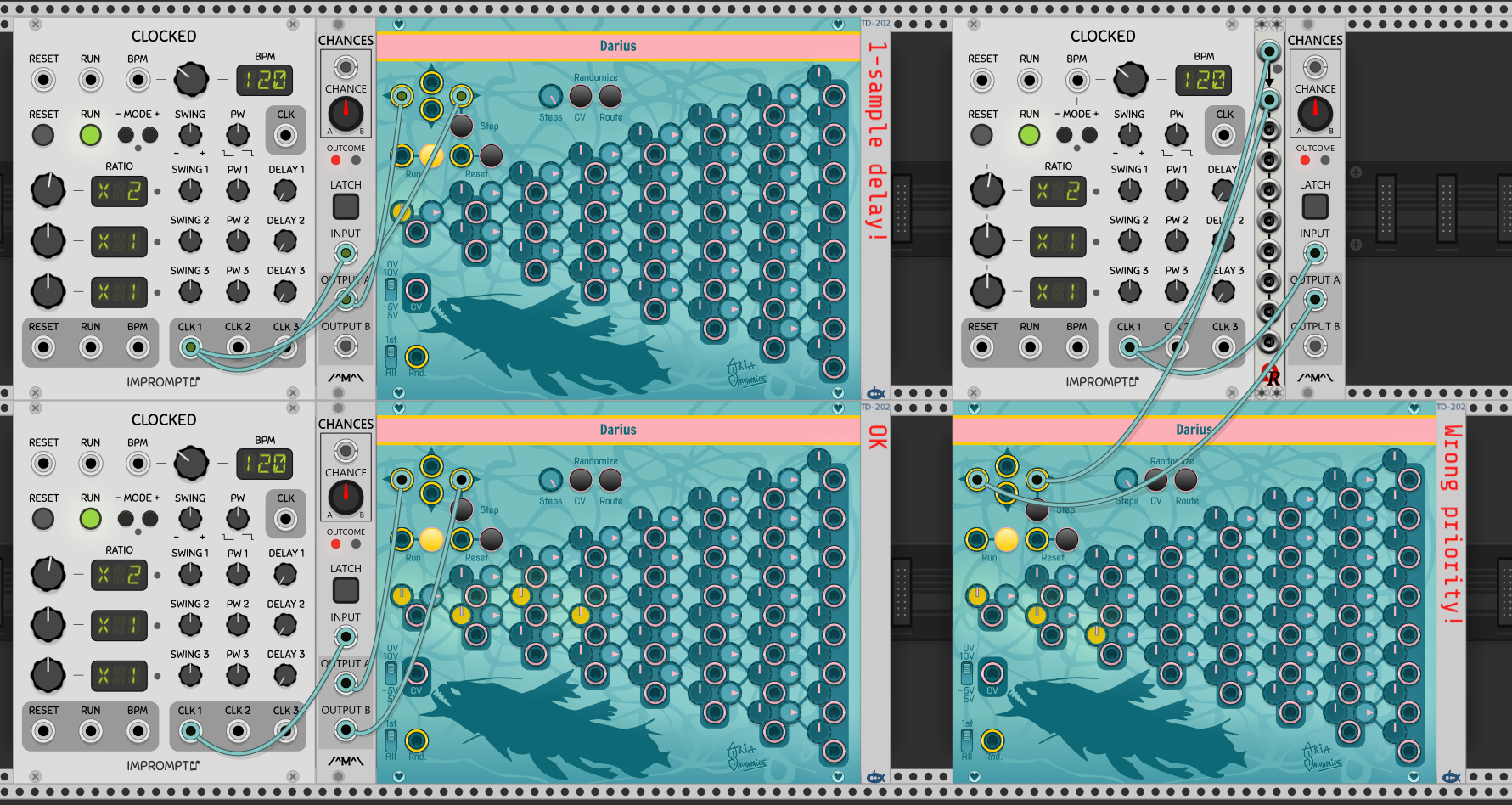Click CV input jack on the 'Wrong priority!' Darius
1512x805 pixels.
(992, 674)
